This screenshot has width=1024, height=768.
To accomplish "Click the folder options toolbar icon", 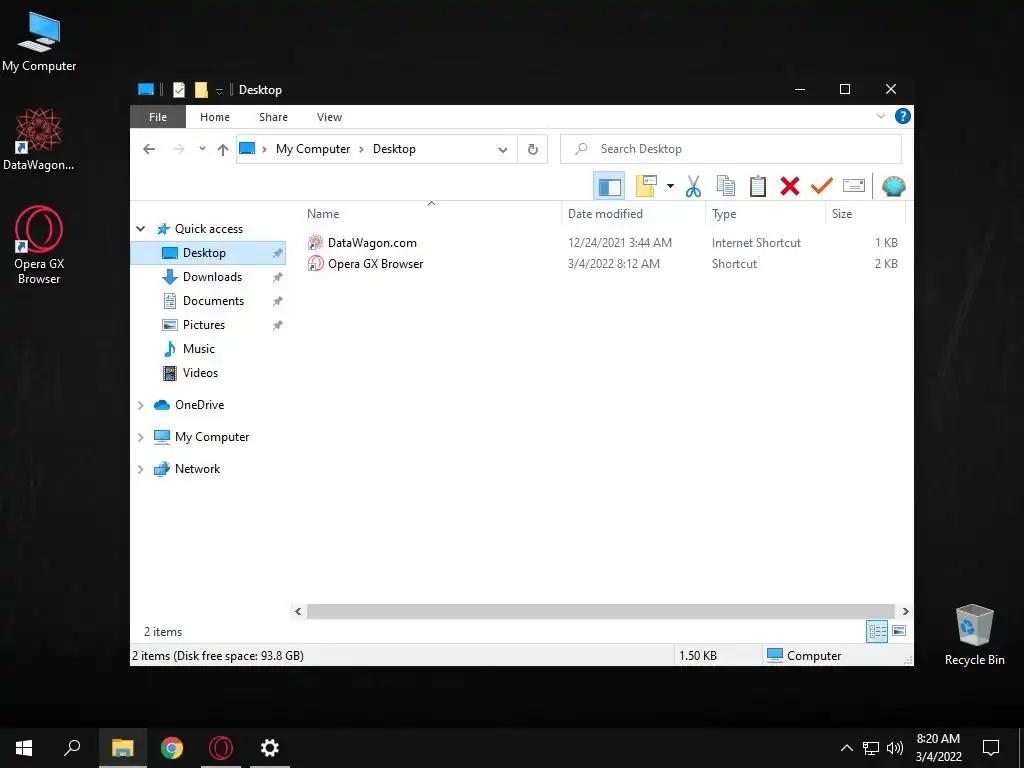I will pyautogui.click(x=646, y=187).
